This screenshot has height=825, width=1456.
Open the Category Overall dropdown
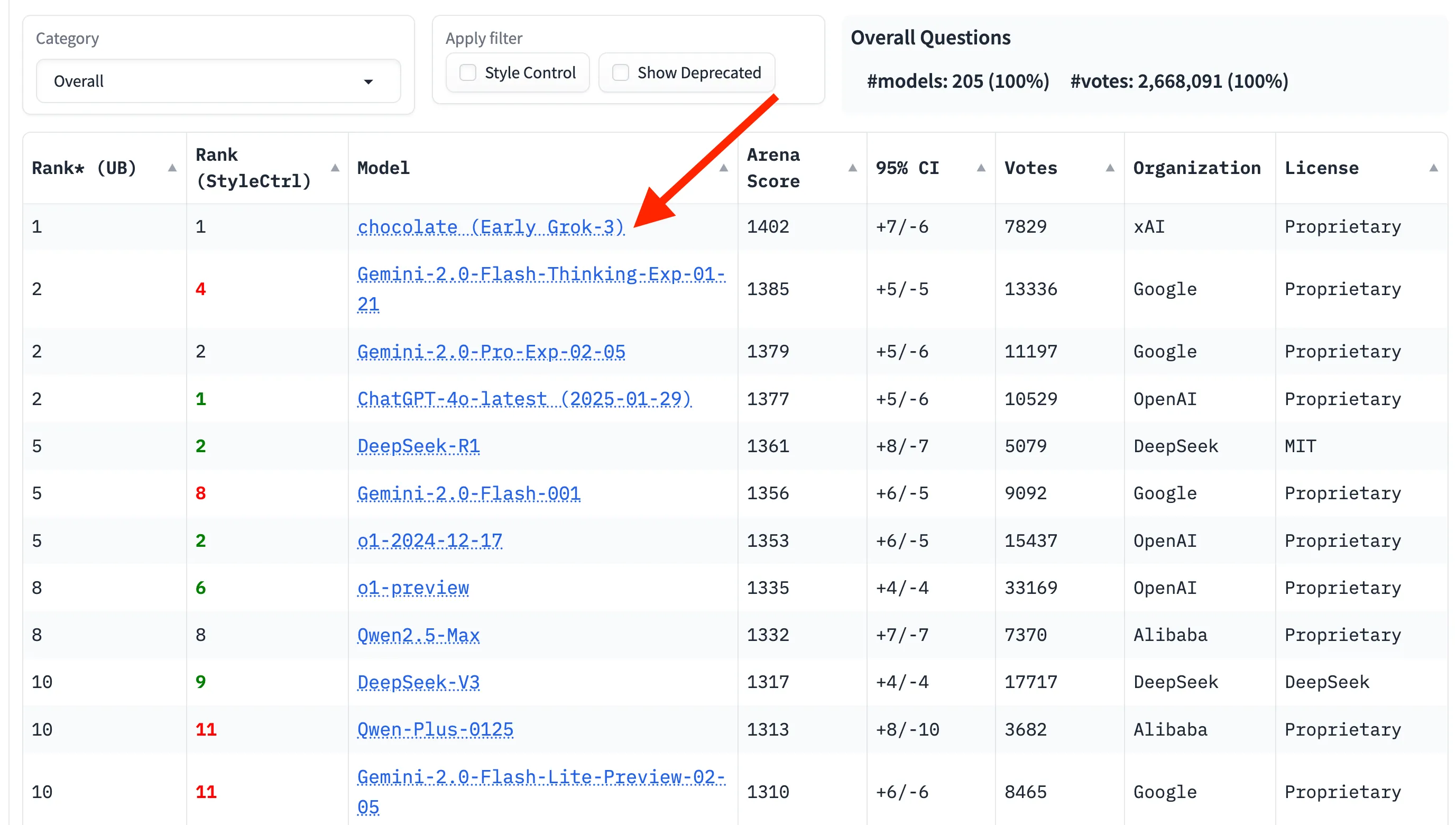[x=218, y=81]
